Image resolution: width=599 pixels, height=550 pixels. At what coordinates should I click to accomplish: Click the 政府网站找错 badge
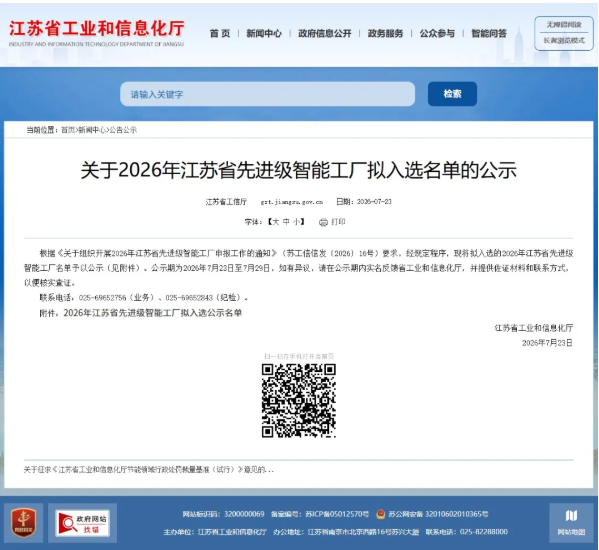83,523
